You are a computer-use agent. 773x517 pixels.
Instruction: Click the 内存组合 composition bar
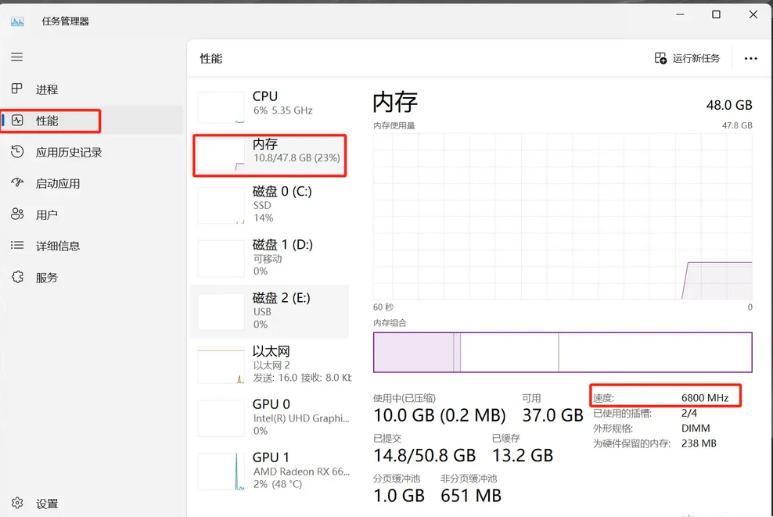click(562, 352)
